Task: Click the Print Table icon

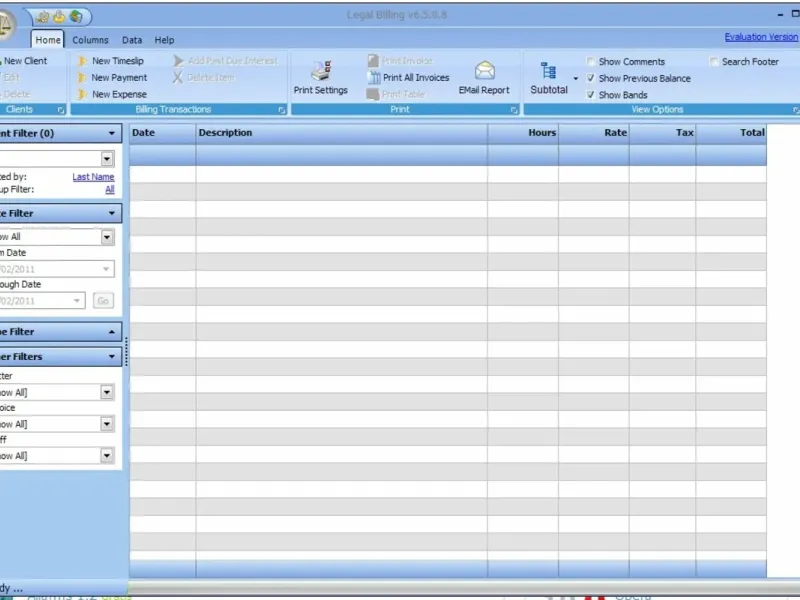Action: click(x=373, y=94)
